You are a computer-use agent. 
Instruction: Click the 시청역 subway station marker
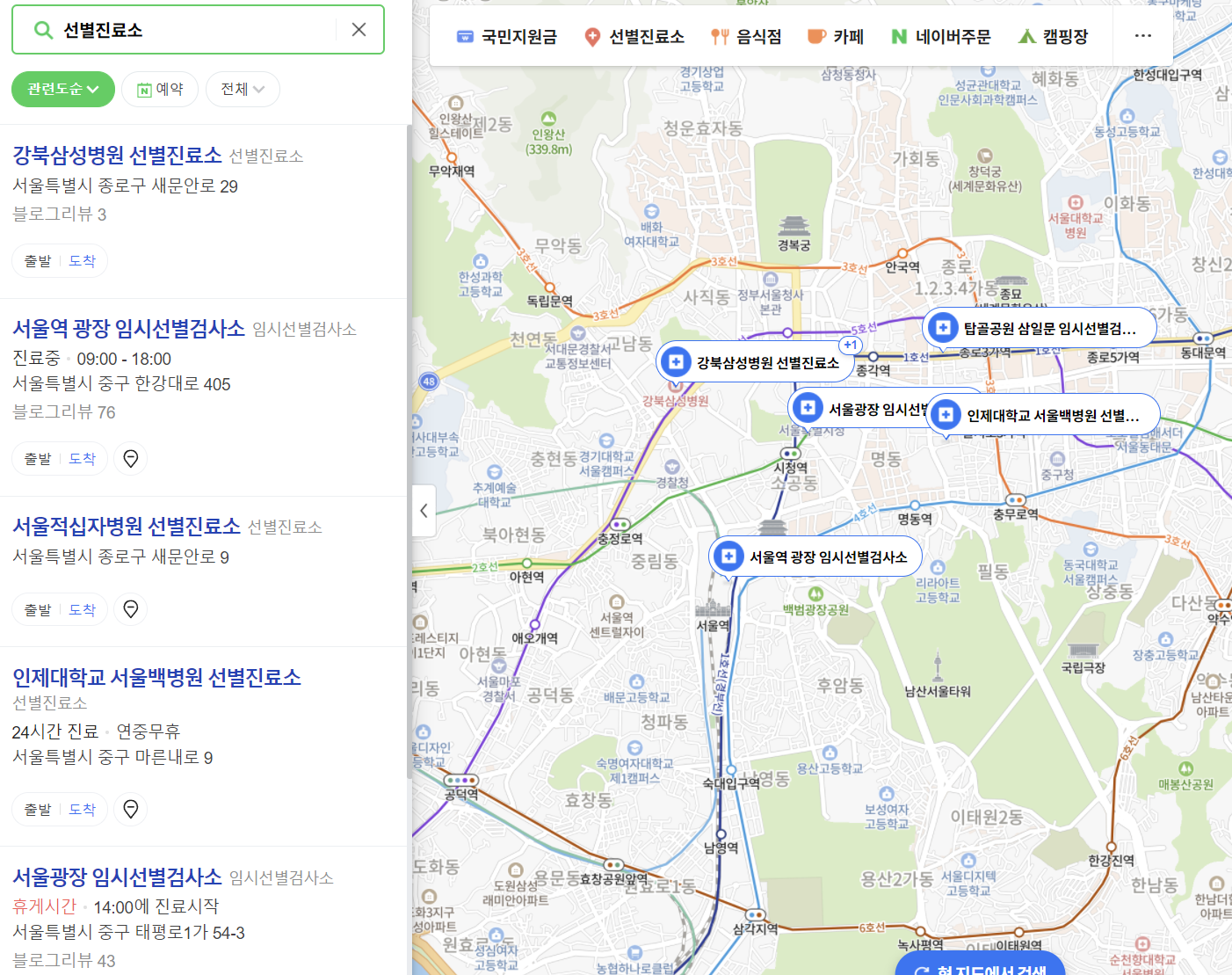[791, 454]
